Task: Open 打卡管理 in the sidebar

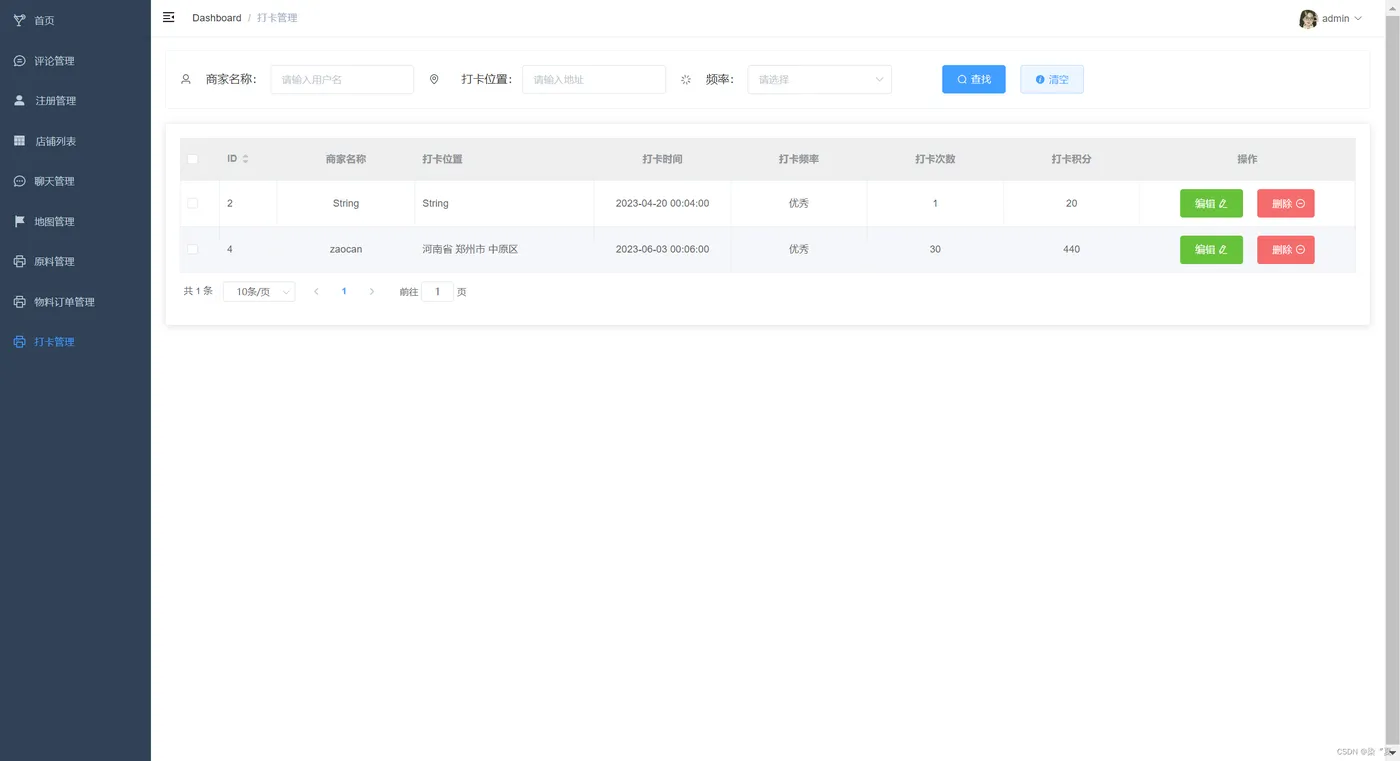Action: point(75,342)
